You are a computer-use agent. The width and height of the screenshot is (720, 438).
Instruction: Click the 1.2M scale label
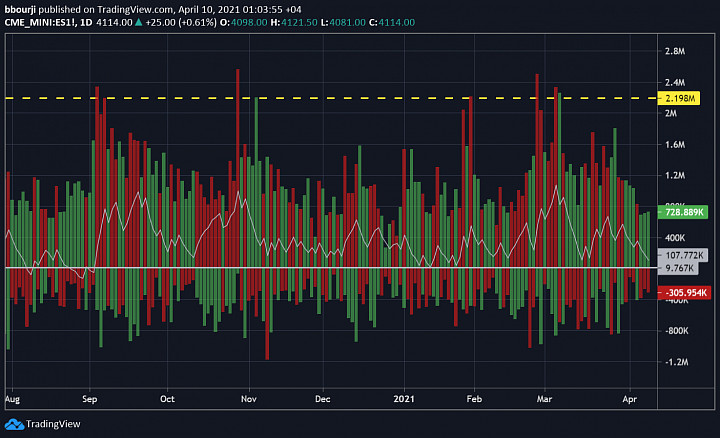tap(675, 175)
